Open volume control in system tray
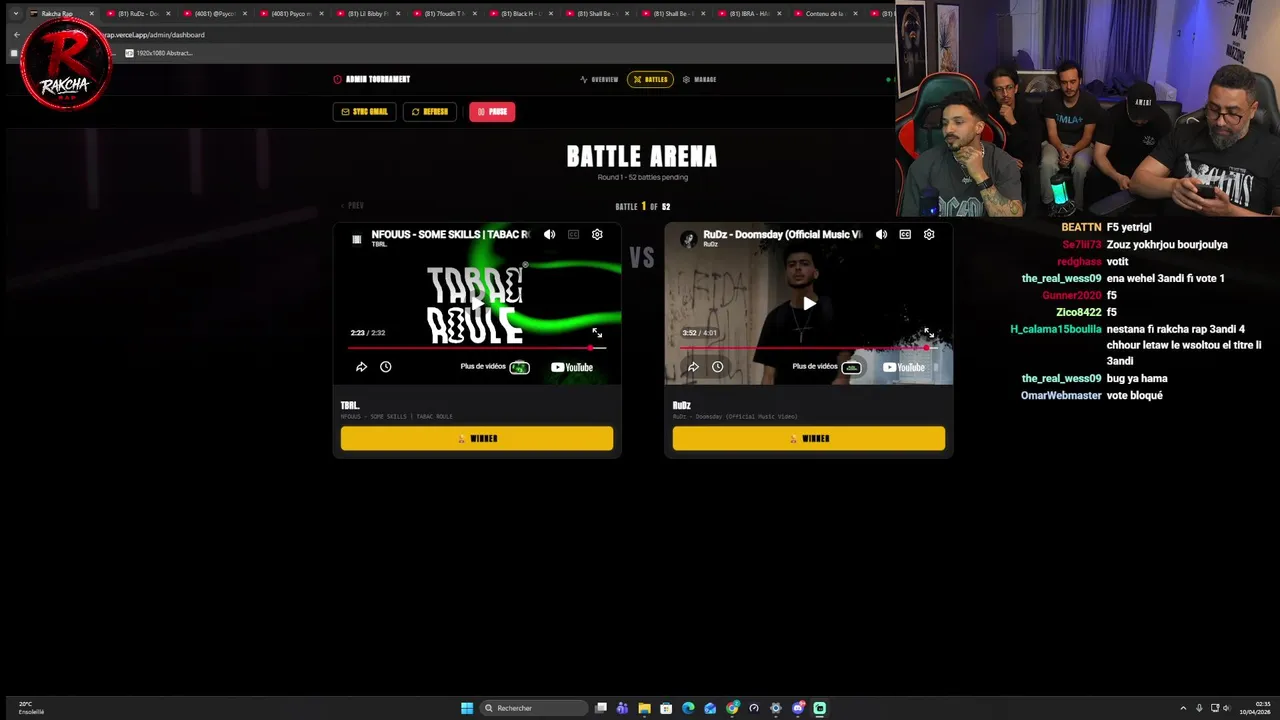 point(1228,708)
